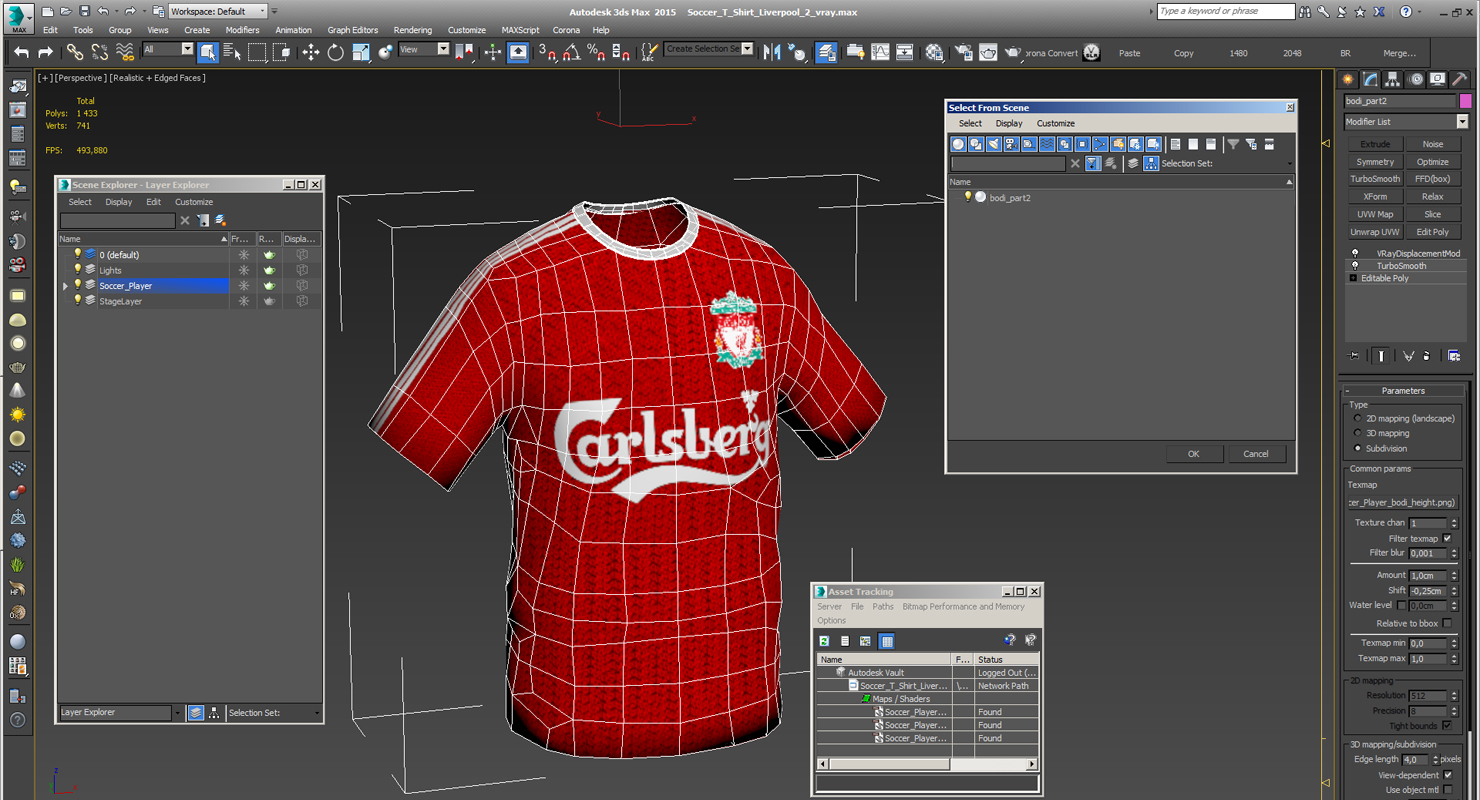Viewport: 1480px width, 800px height.
Task: Toggle the Tight bounds checkbox
Action: tap(1447, 725)
